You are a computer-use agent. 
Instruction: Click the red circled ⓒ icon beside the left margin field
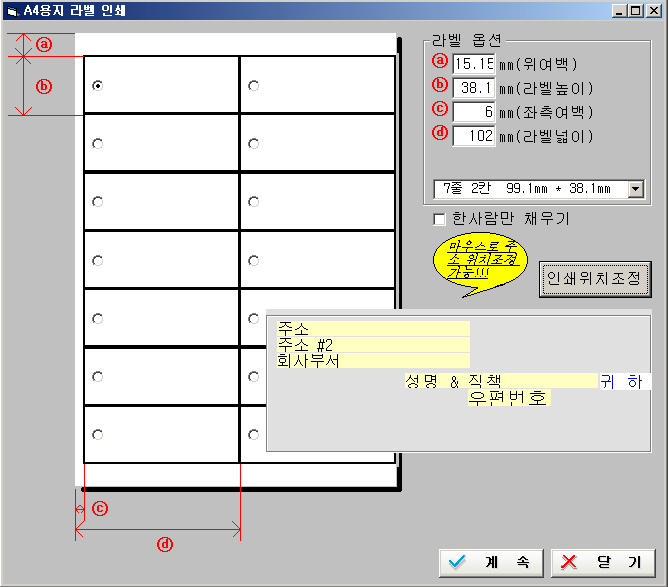[x=439, y=111]
